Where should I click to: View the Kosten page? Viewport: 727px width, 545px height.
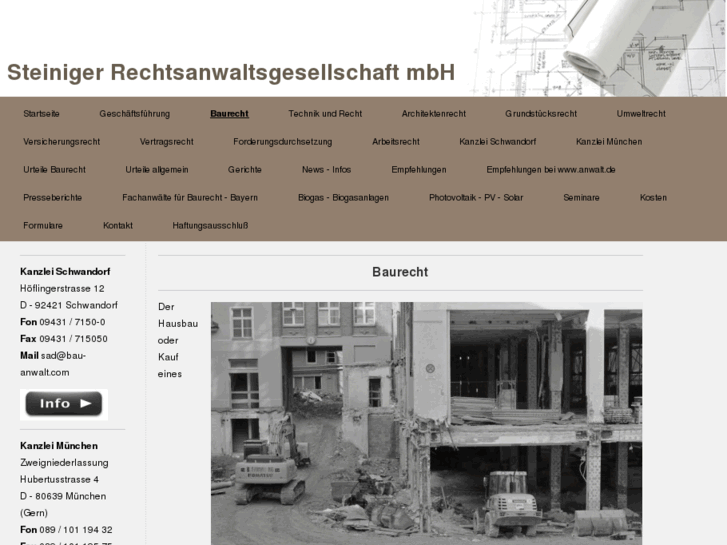(x=653, y=198)
